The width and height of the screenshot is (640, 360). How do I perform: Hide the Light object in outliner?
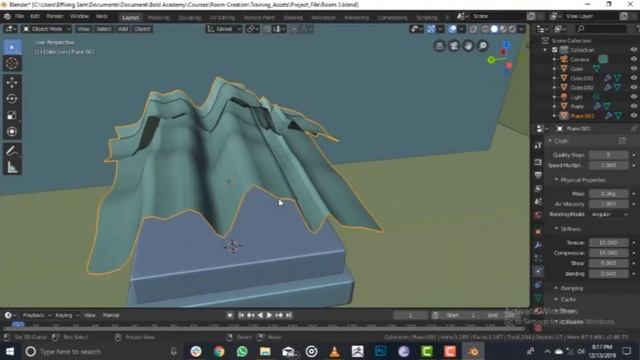click(x=633, y=97)
